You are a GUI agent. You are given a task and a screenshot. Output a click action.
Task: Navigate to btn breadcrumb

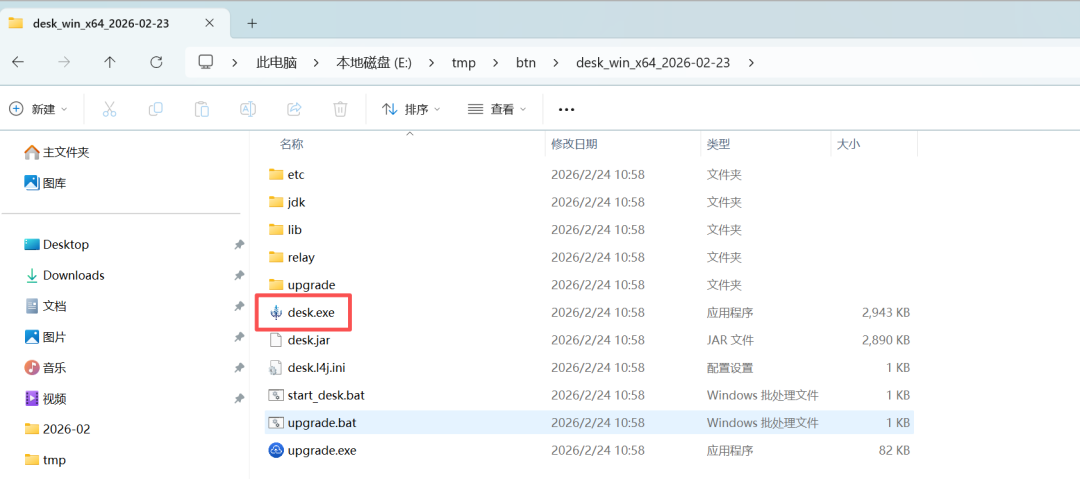point(526,63)
